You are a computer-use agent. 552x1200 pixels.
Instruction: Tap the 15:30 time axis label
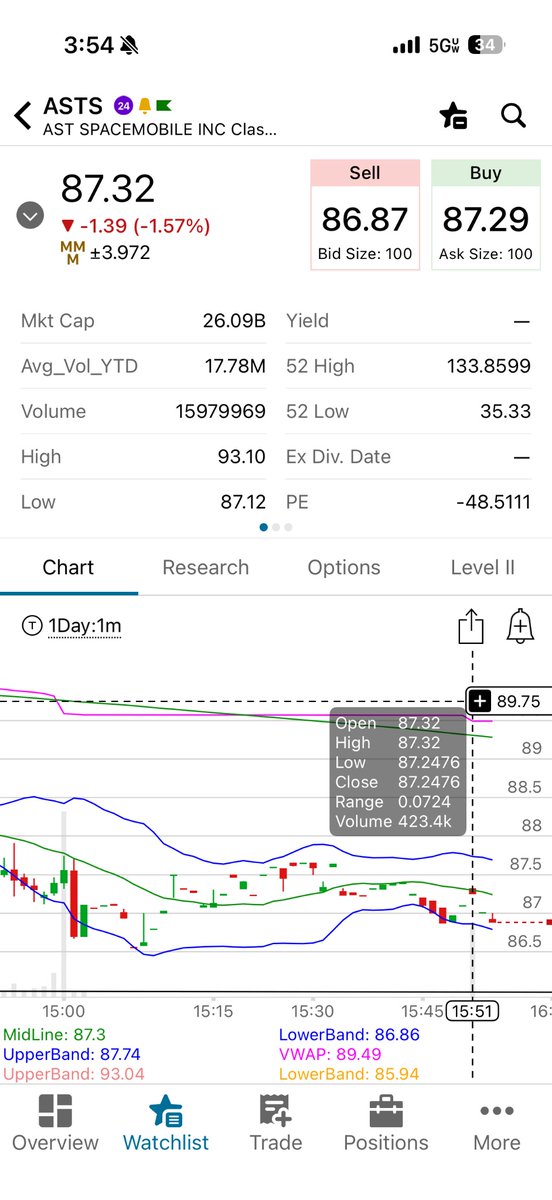pos(313,1011)
